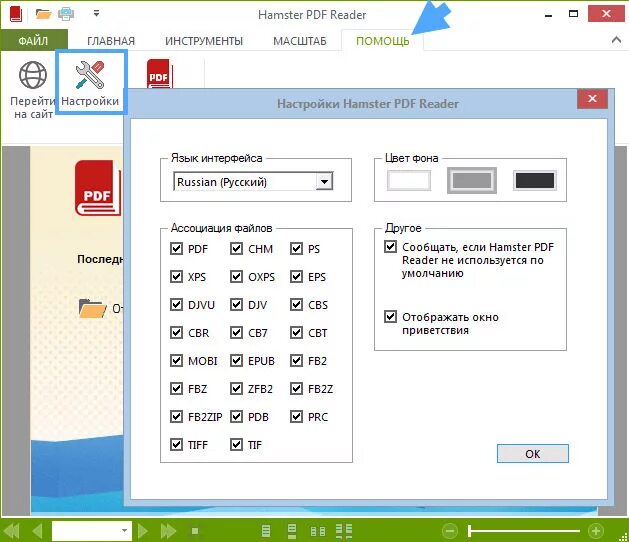The image size is (629, 542).
Task: Disable the FB2Z file association
Action: (x=296, y=389)
